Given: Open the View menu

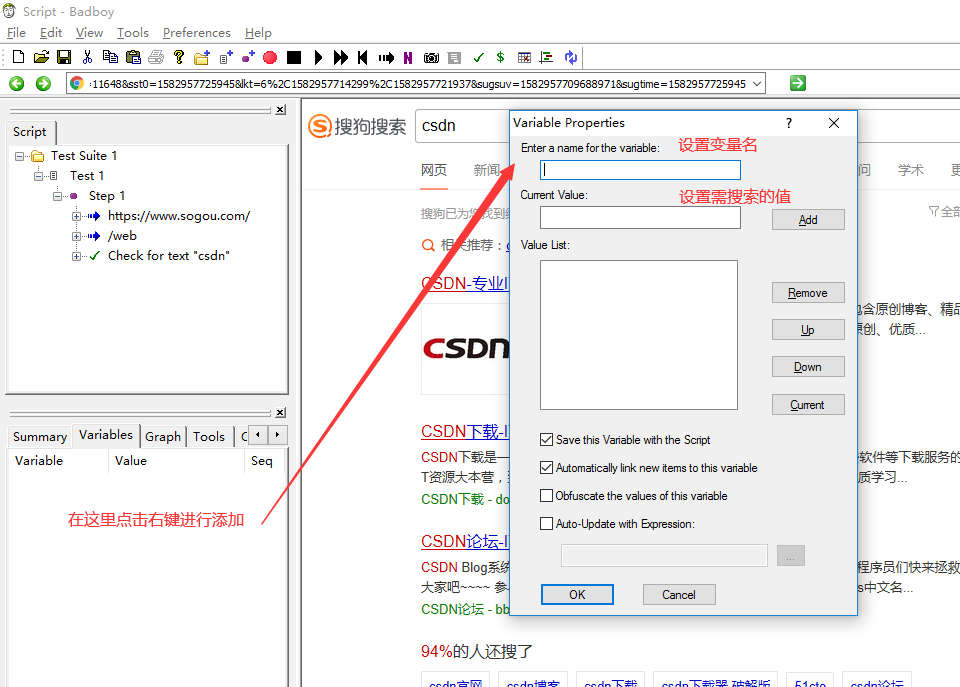Looking at the screenshot, I should point(89,32).
